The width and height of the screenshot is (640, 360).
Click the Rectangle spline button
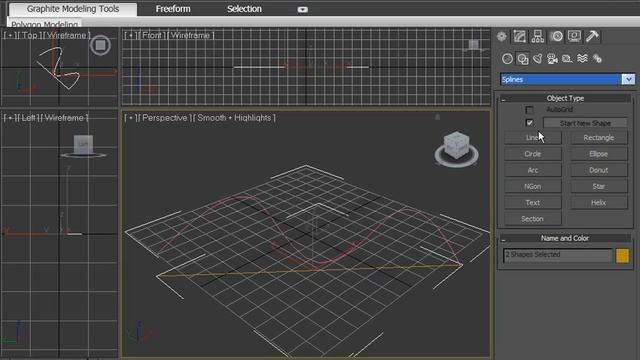click(598, 138)
